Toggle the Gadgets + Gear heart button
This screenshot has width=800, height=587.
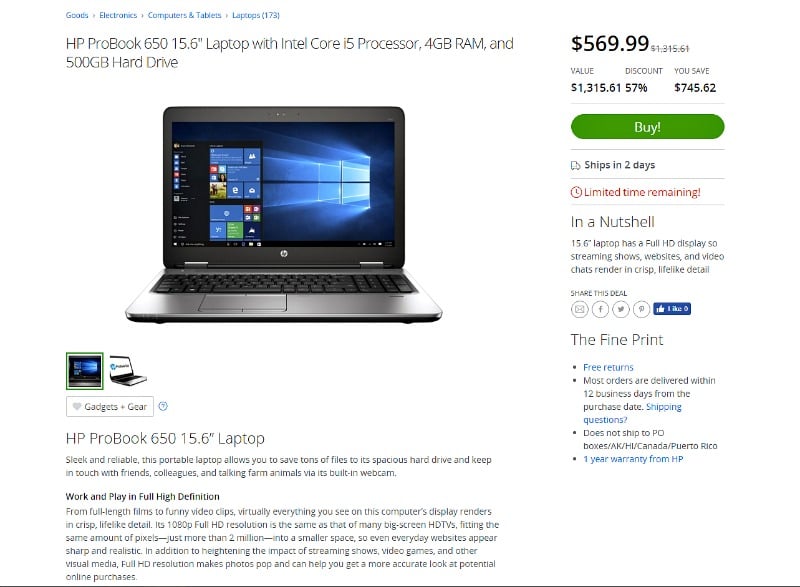[110, 406]
